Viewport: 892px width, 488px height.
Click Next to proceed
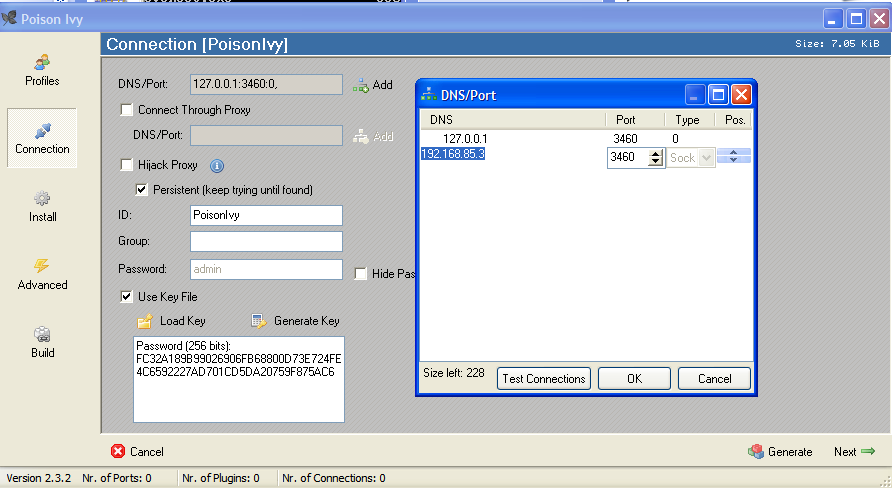855,452
